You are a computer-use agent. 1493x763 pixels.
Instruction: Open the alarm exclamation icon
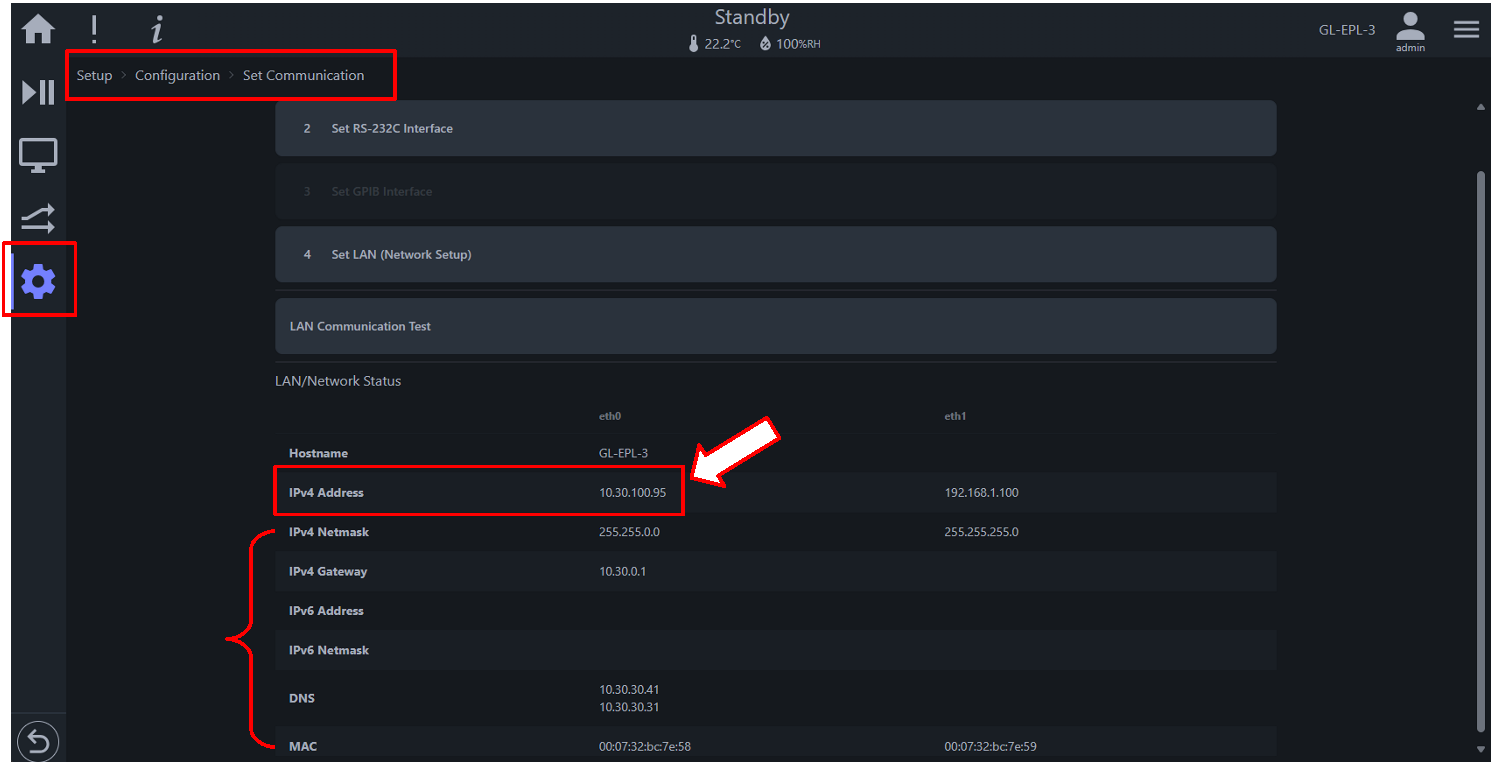point(94,29)
